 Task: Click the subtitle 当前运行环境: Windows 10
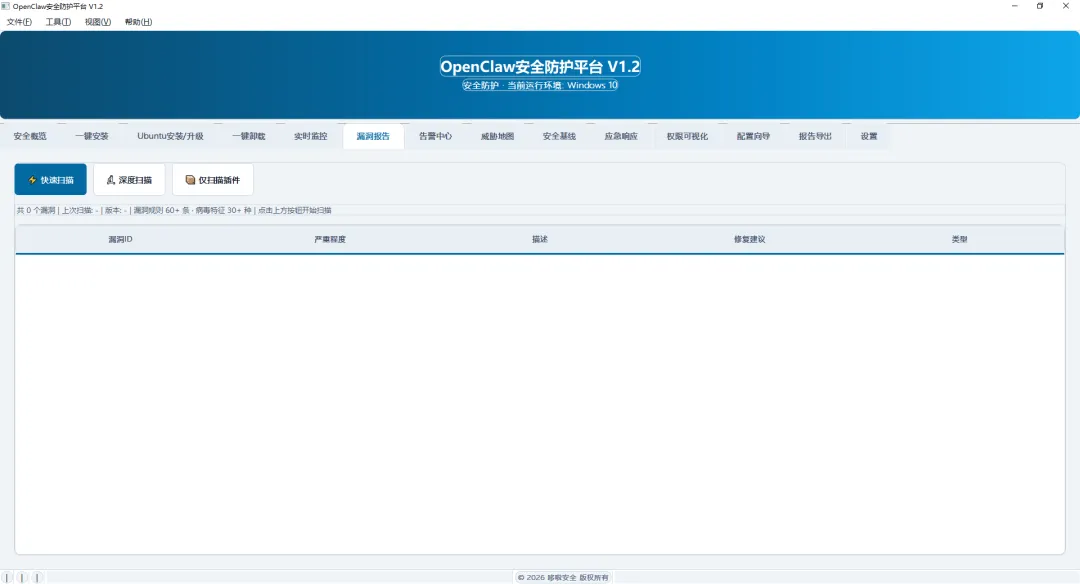pos(562,85)
